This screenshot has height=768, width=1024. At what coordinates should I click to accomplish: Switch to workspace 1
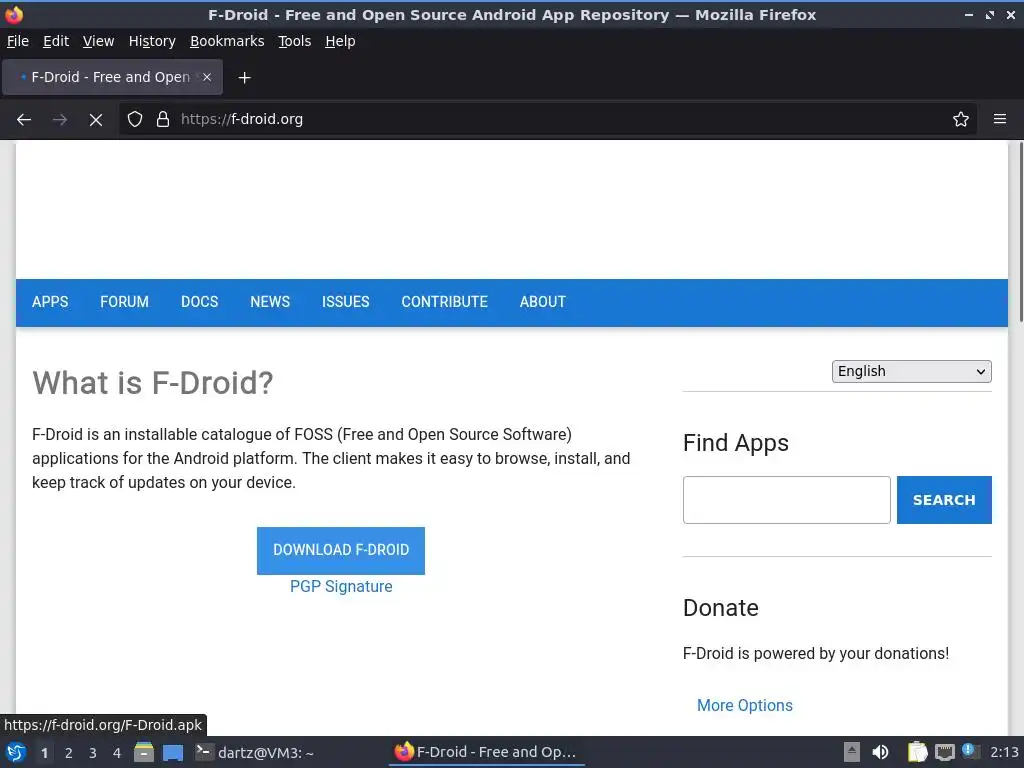click(x=44, y=753)
